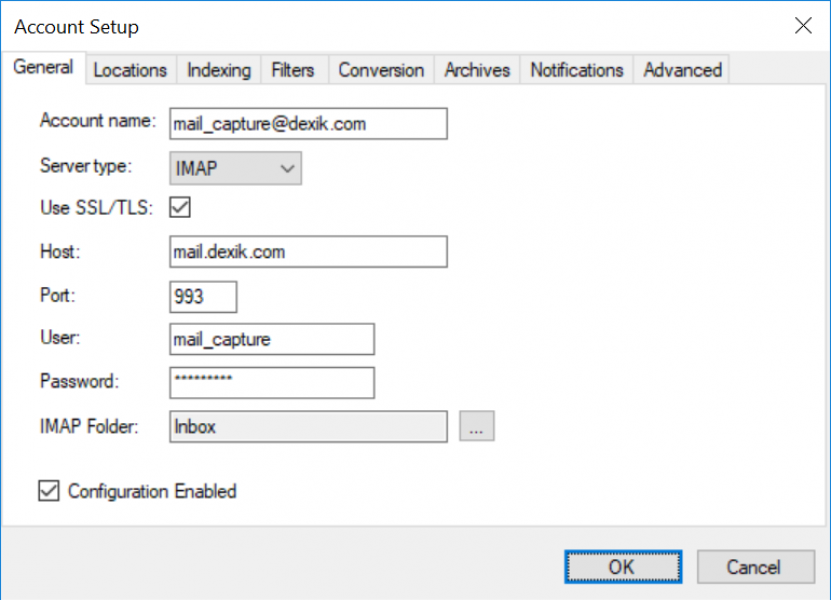Open the Locations tab
Screen dimensions: 831x600
(130, 70)
